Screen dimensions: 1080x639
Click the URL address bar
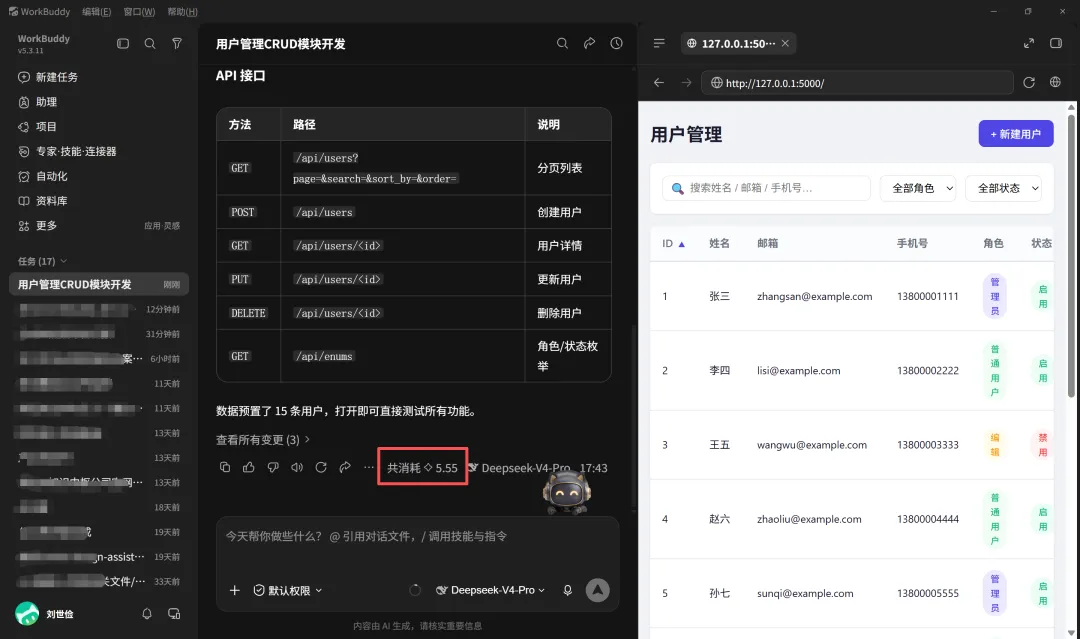click(x=858, y=83)
